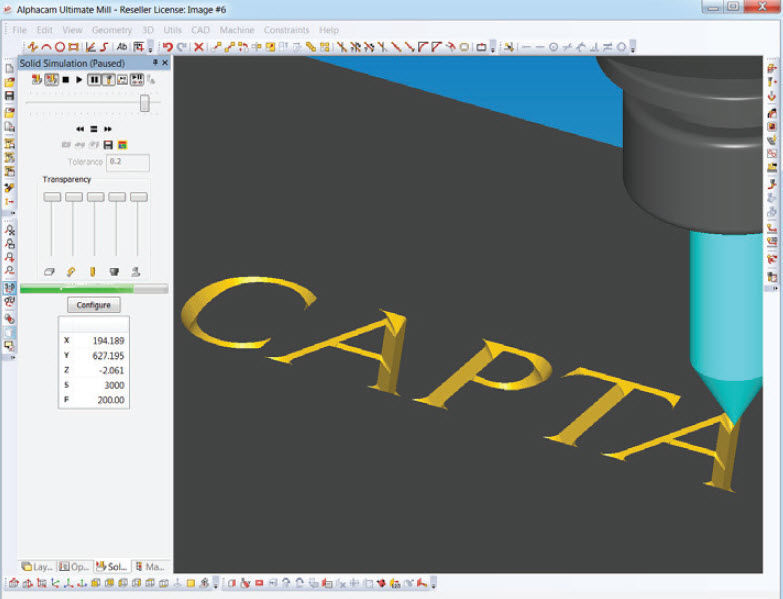Click the first simulation start icon in panel
This screenshot has height=599, width=783.
pos(36,79)
